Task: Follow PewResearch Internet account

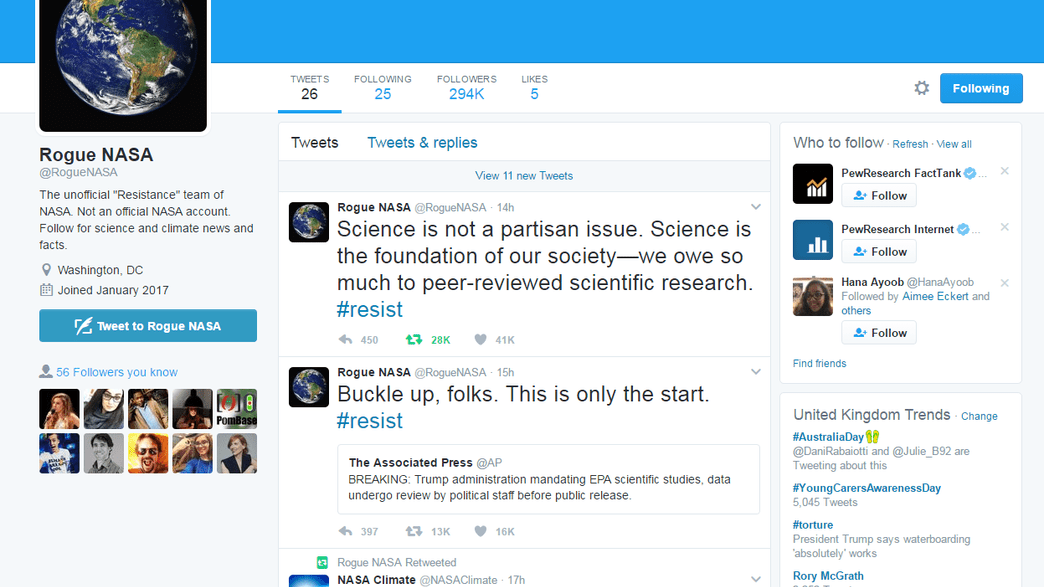Action: 879,252
